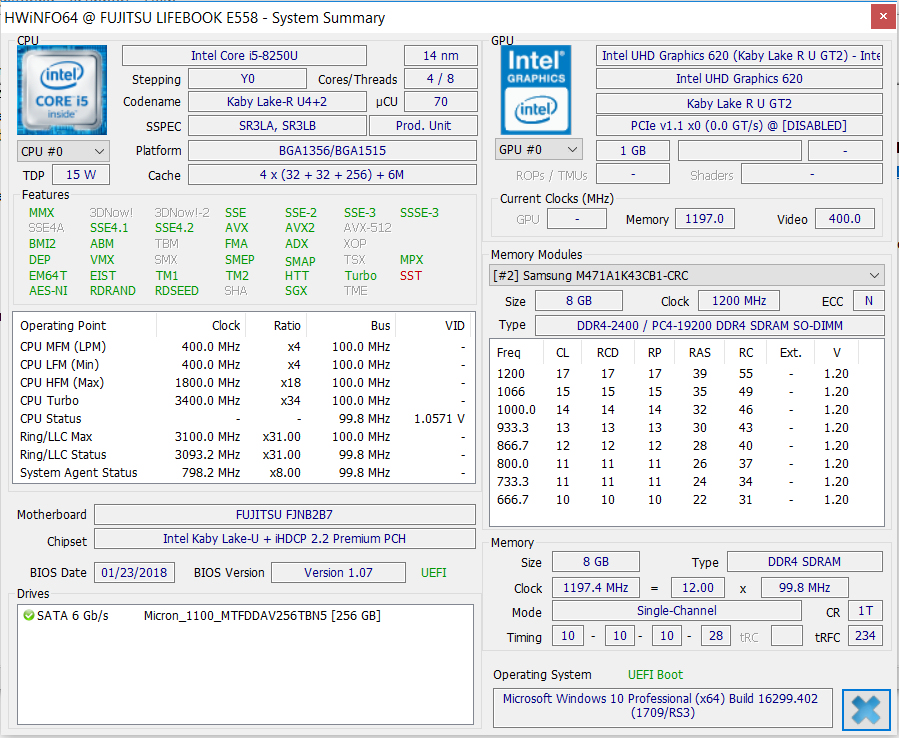This screenshot has height=738, width=899.
Task: Click the Intel Core i5-8250U name field
Action: click(x=244, y=56)
